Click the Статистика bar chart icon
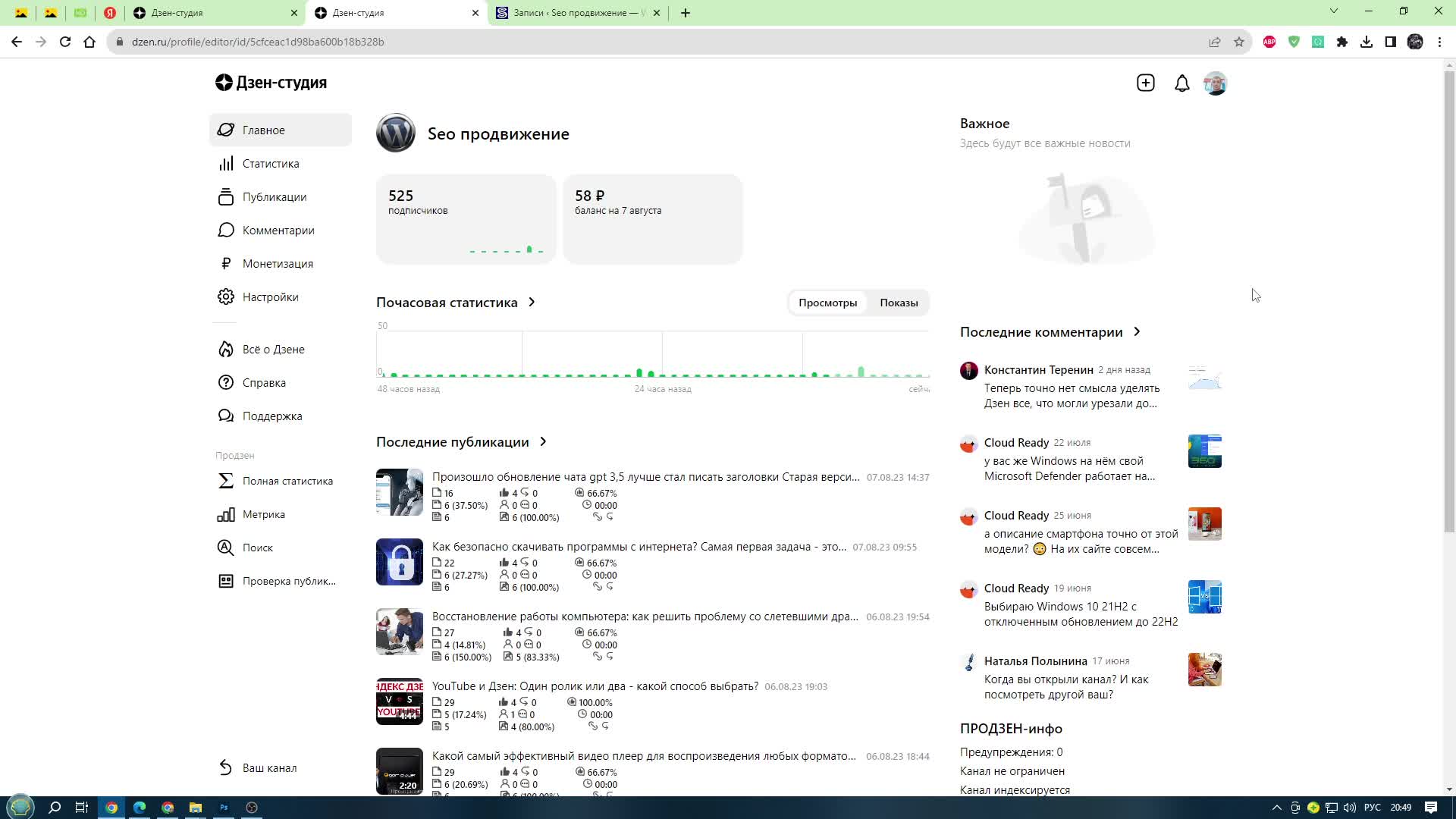The height and width of the screenshot is (819, 1456). click(x=226, y=164)
